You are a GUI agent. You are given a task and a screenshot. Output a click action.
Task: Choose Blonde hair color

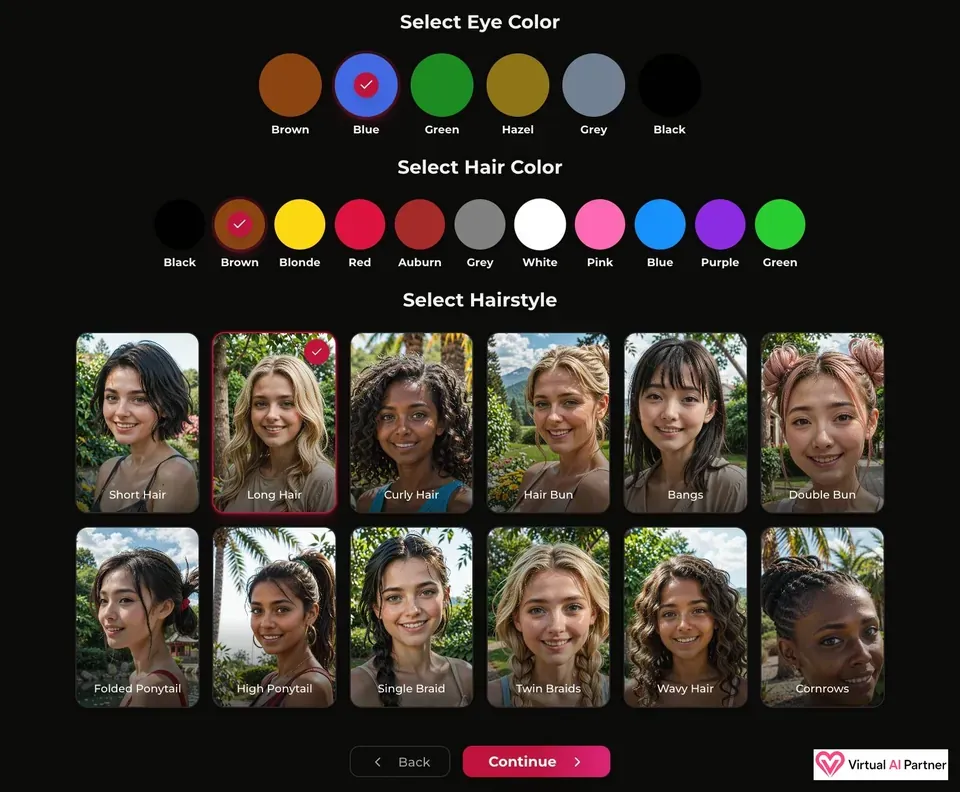pyautogui.click(x=299, y=224)
